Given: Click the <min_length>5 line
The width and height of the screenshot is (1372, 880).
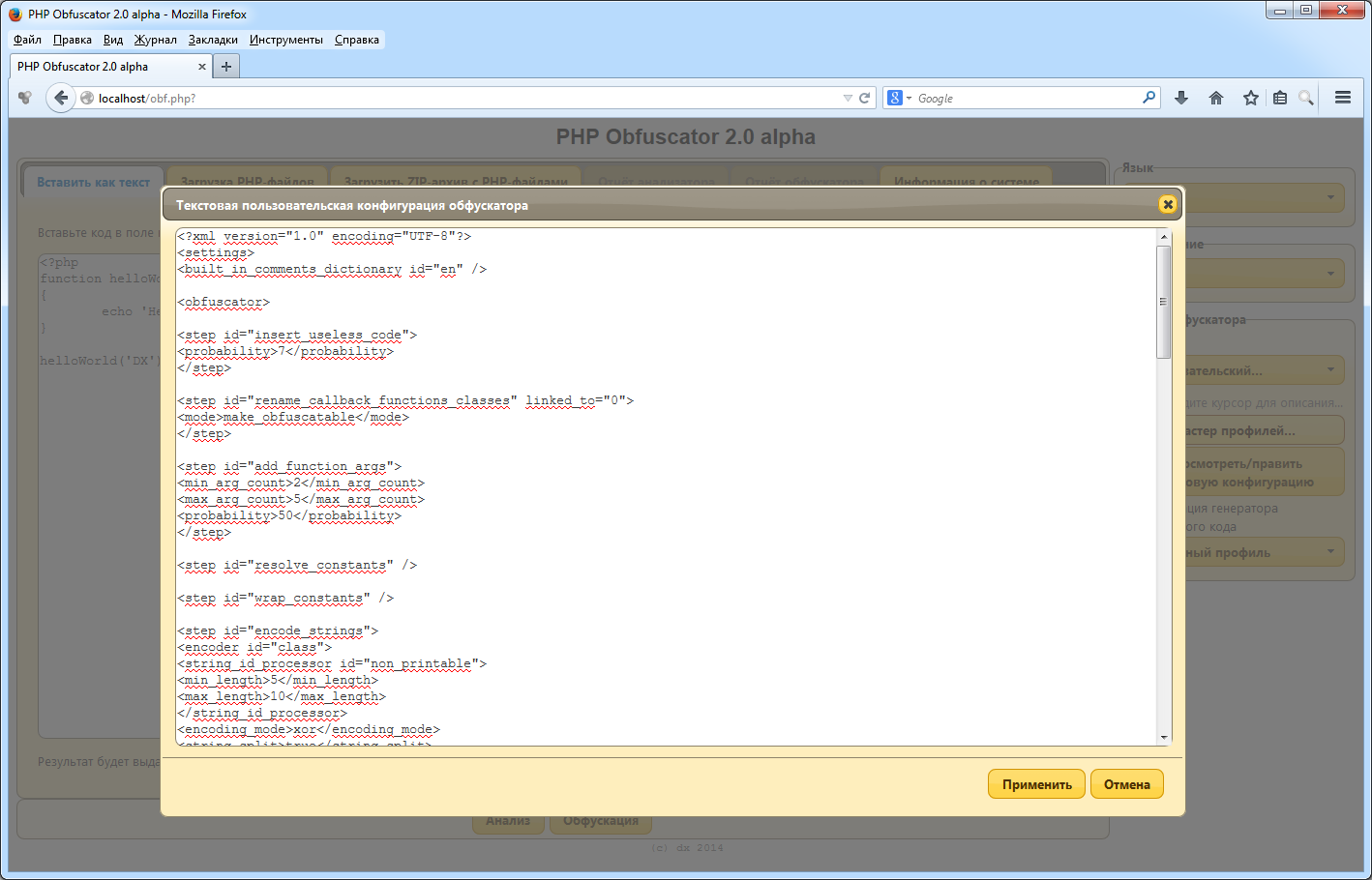Looking at the screenshot, I should coord(278,680).
